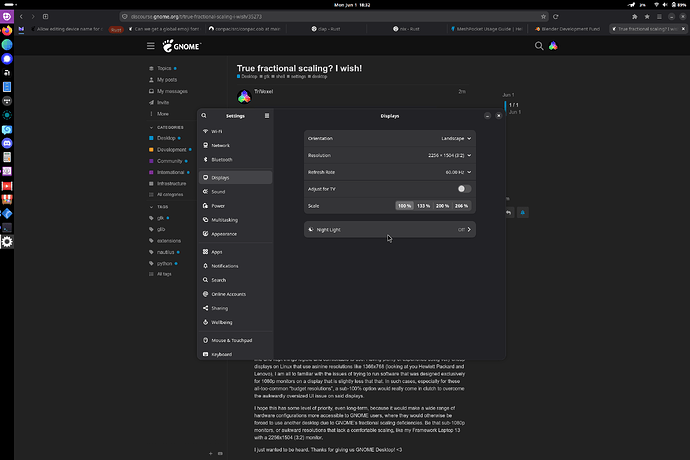Open the International category
Screen dimensions: 690x460
(170, 172)
